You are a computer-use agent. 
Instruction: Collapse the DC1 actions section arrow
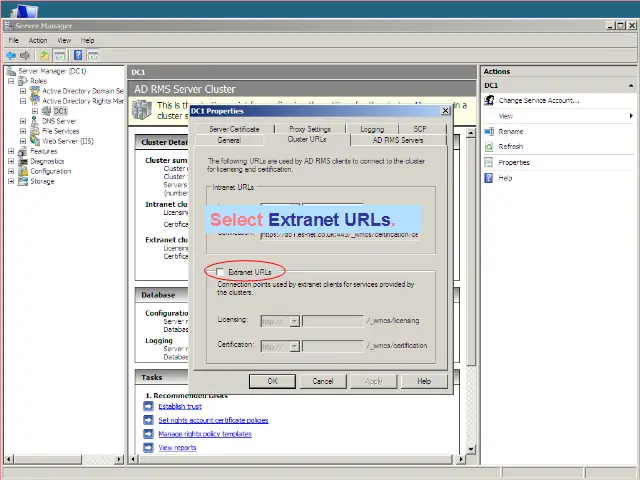(x=631, y=85)
